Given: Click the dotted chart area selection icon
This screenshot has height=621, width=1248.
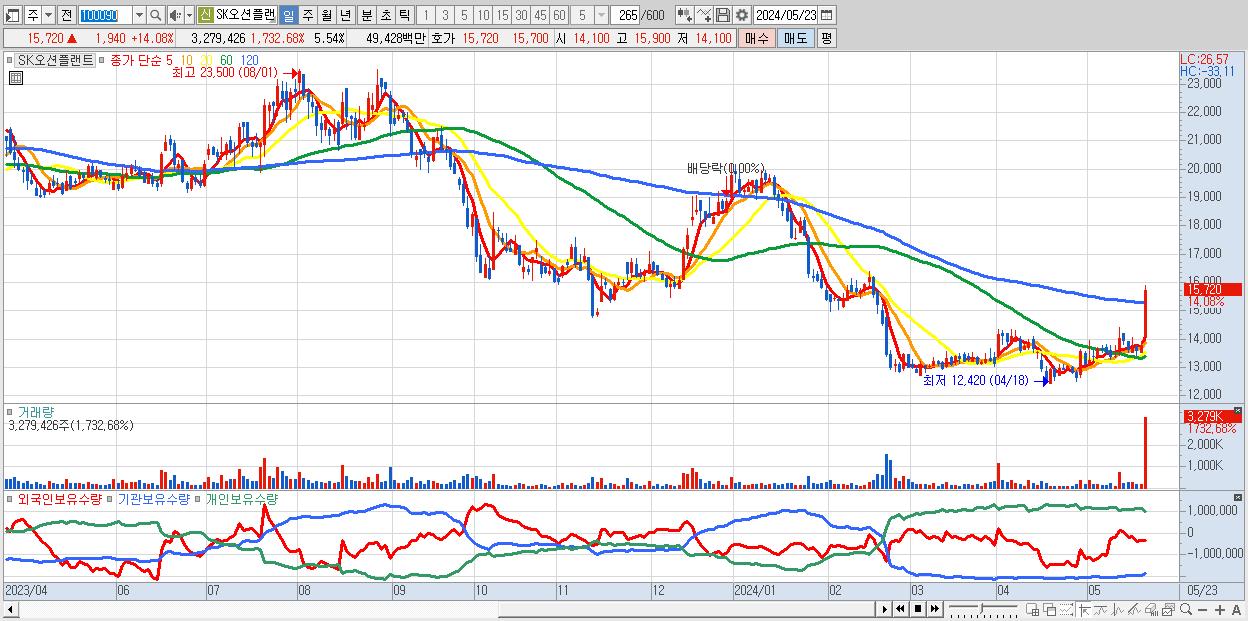Looking at the screenshot, I should pos(1066,609).
